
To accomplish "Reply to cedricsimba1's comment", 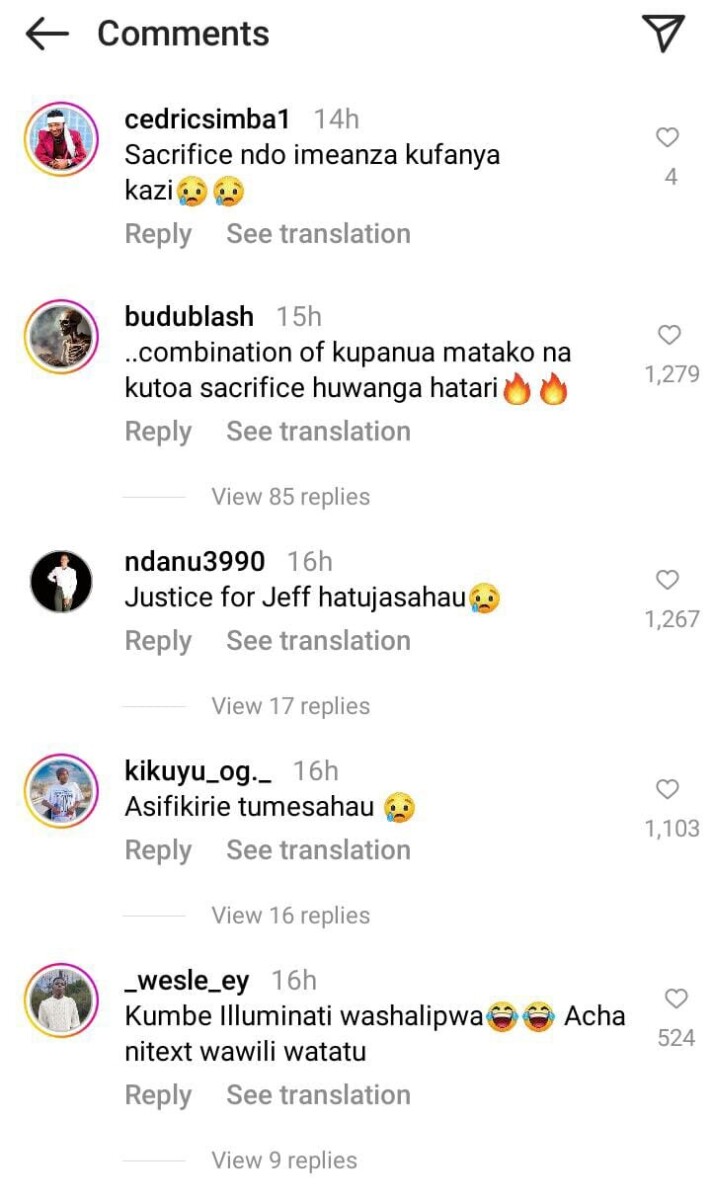I will (158, 235).
